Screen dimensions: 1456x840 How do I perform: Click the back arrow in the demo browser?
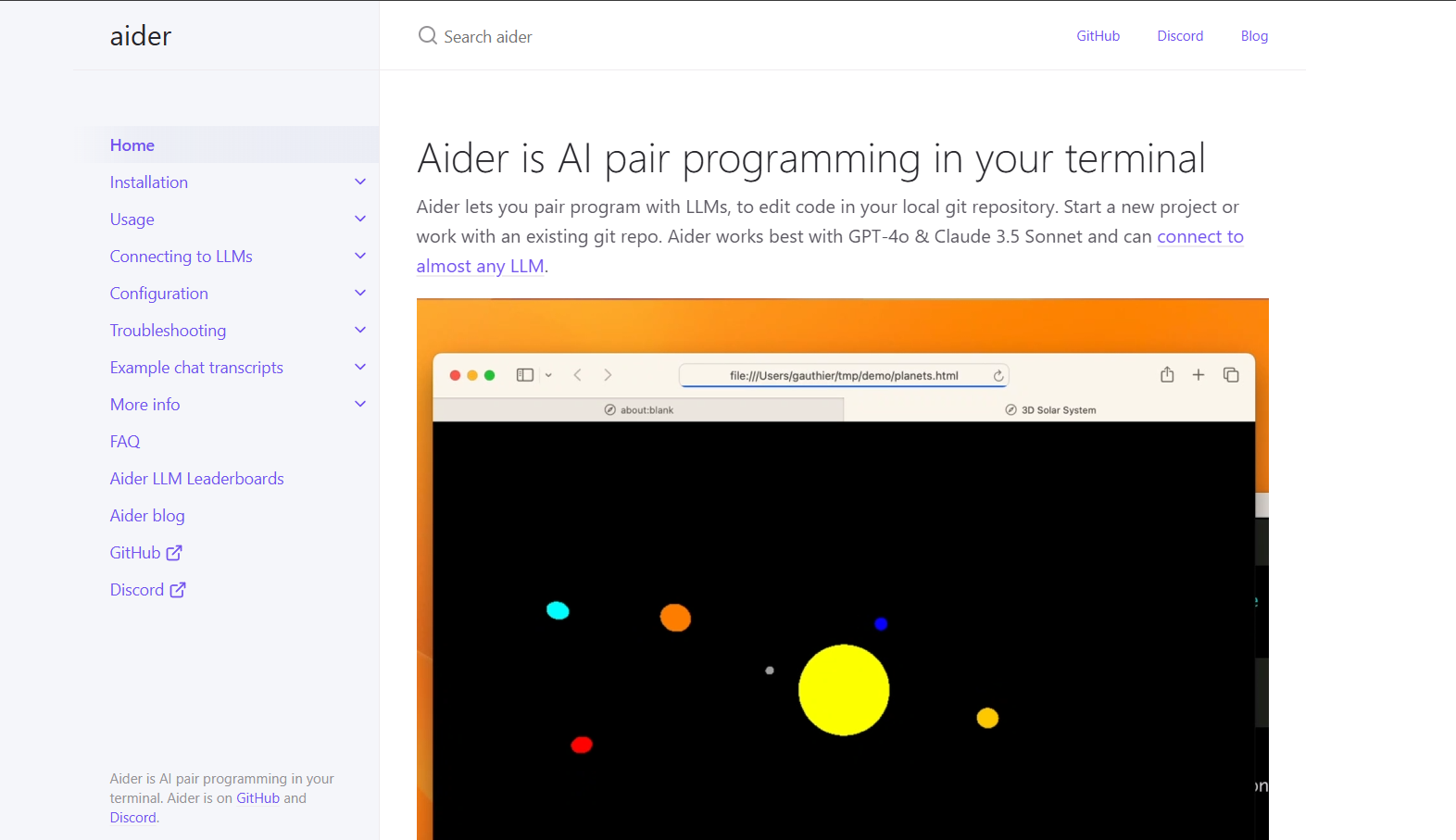coord(578,375)
